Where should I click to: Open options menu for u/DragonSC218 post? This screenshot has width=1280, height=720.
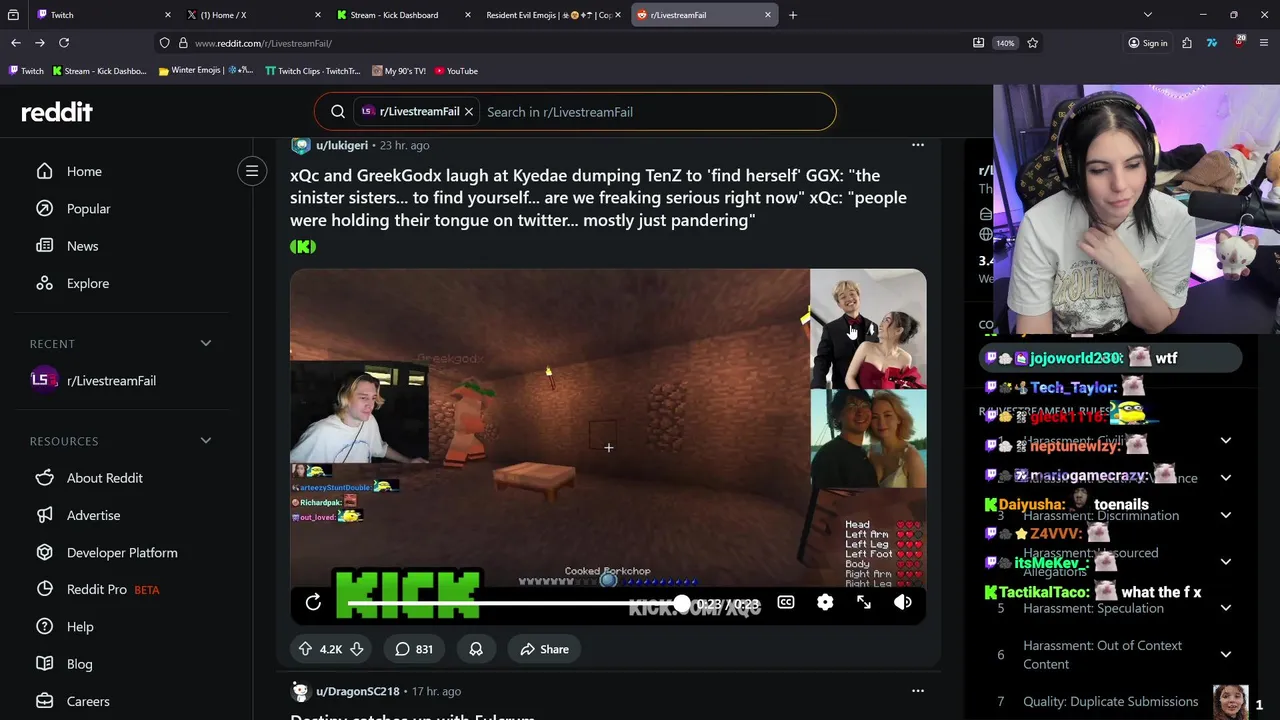coord(917,691)
